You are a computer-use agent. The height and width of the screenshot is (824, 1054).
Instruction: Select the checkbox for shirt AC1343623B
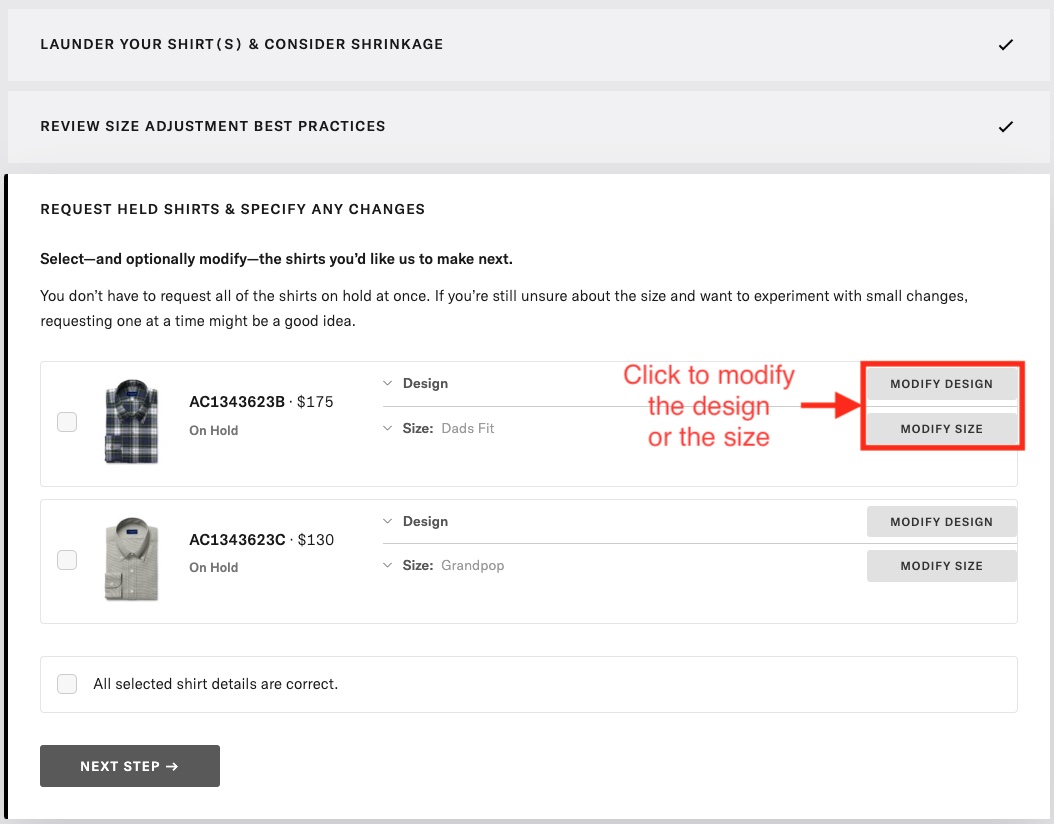[x=67, y=422]
